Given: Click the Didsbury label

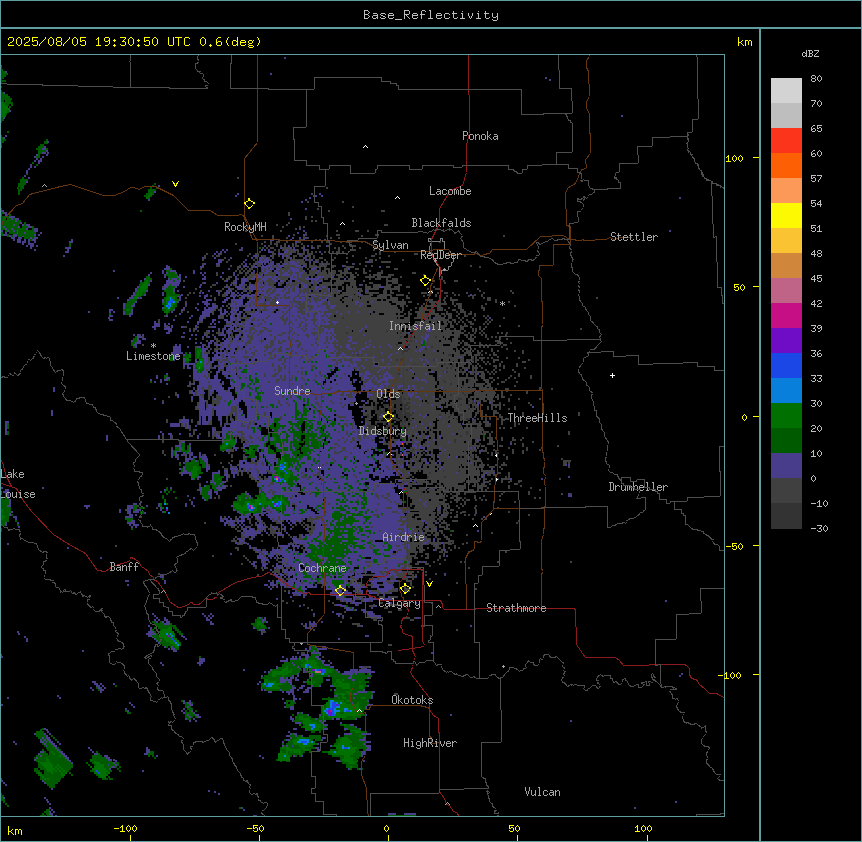Looking at the screenshot, I should coord(383,431).
